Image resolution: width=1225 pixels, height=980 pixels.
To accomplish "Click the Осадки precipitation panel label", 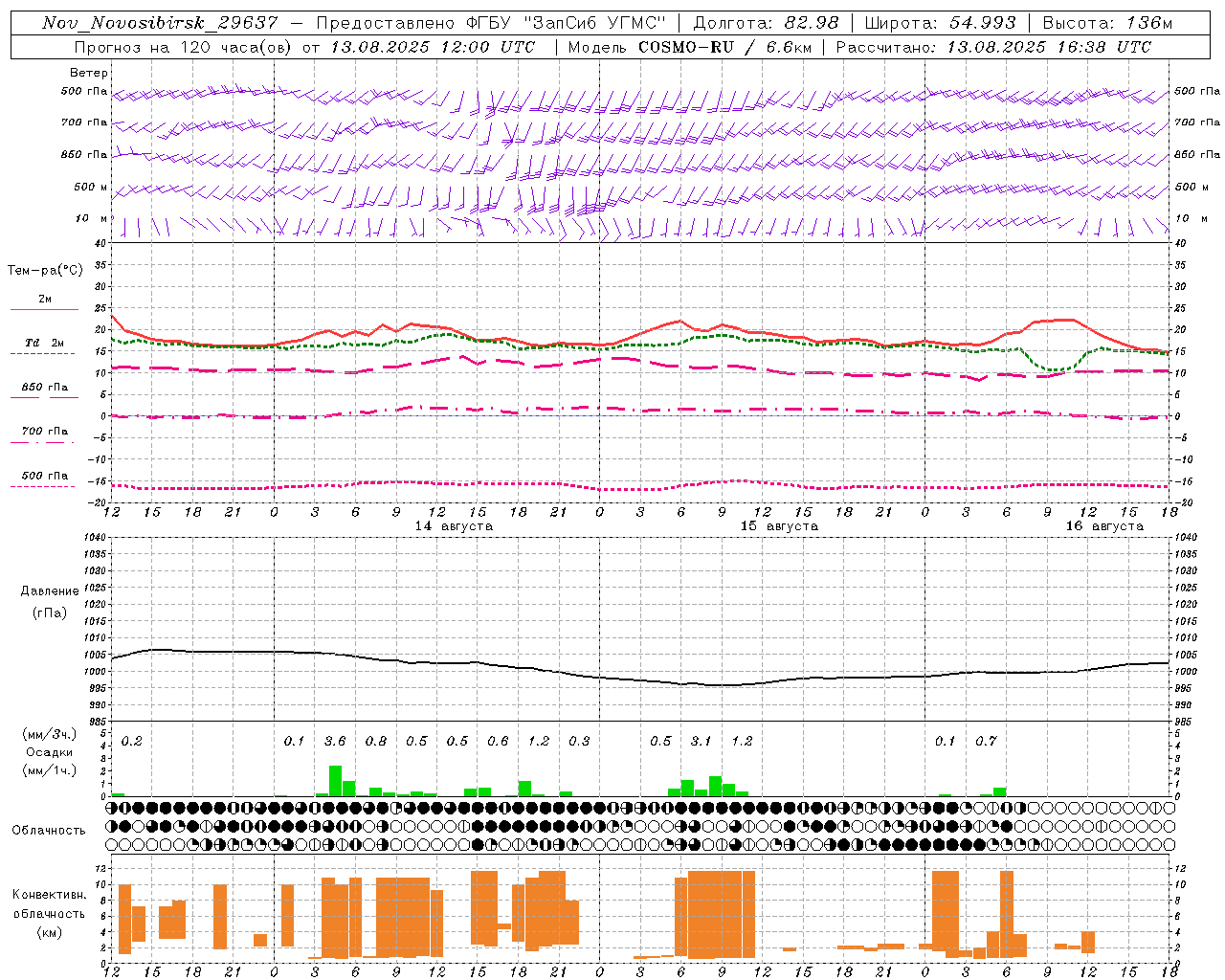I will (x=49, y=752).
